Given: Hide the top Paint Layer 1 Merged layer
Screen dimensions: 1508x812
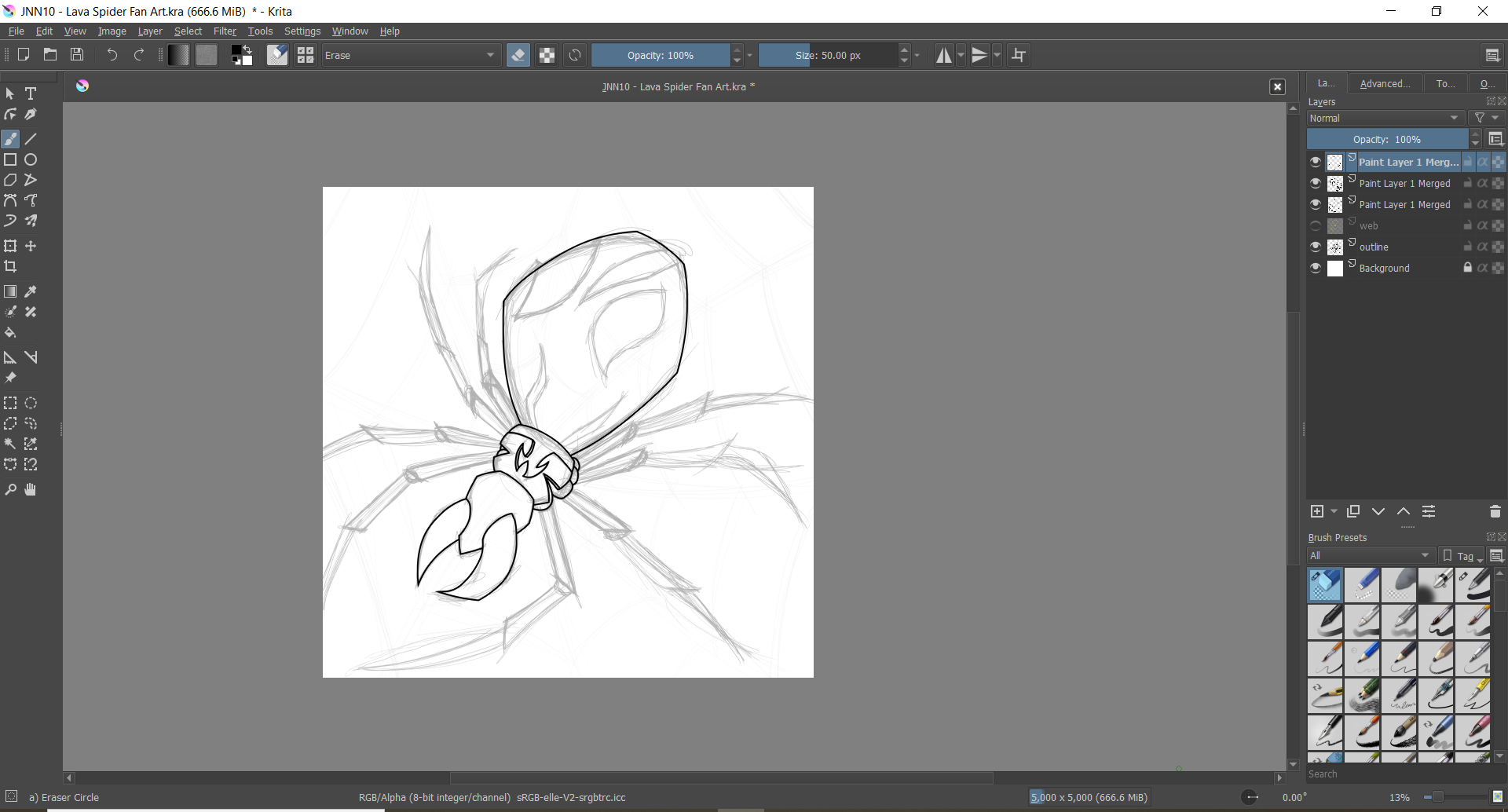Looking at the screenshot, I should pyautogui.click(x=1316, y=162).
